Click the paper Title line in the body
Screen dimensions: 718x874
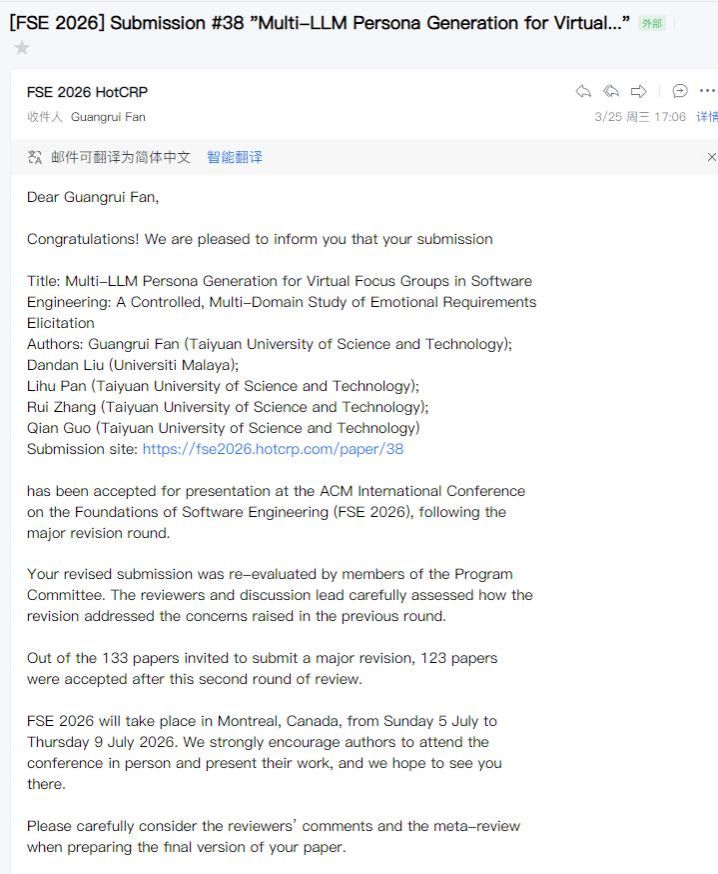pos(282,302)
